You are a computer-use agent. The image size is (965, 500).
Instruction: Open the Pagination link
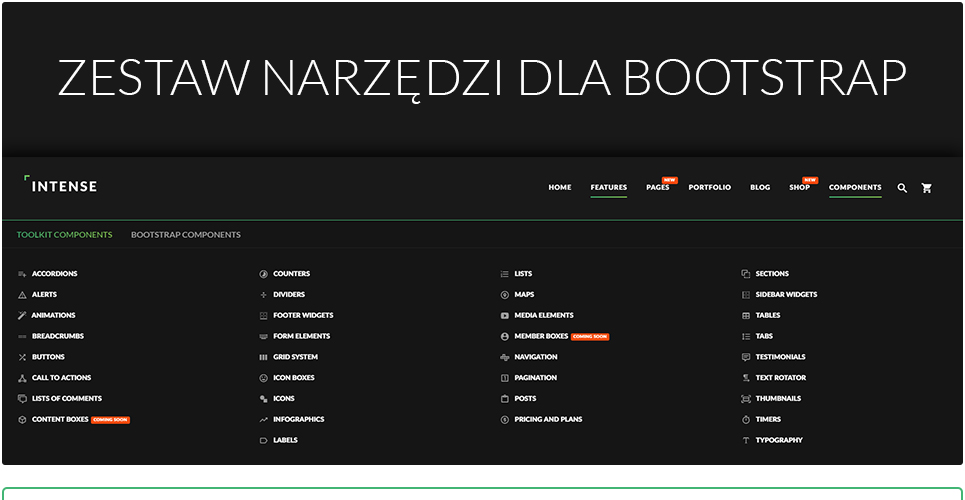[x=535, y=378]
